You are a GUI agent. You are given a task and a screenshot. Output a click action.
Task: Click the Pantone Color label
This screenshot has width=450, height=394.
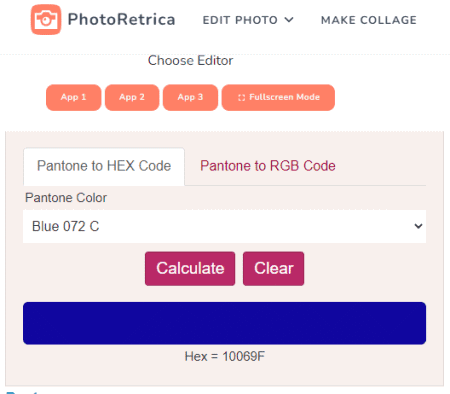[66, 198]
